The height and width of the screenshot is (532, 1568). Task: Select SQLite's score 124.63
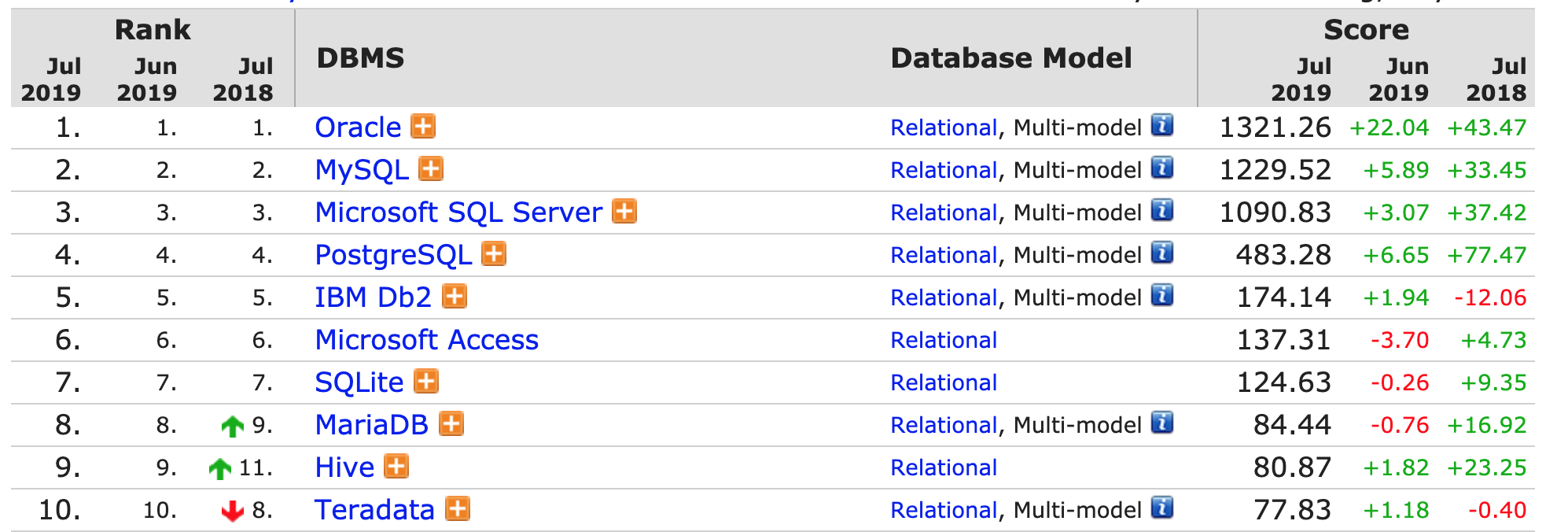(1283, 382)
